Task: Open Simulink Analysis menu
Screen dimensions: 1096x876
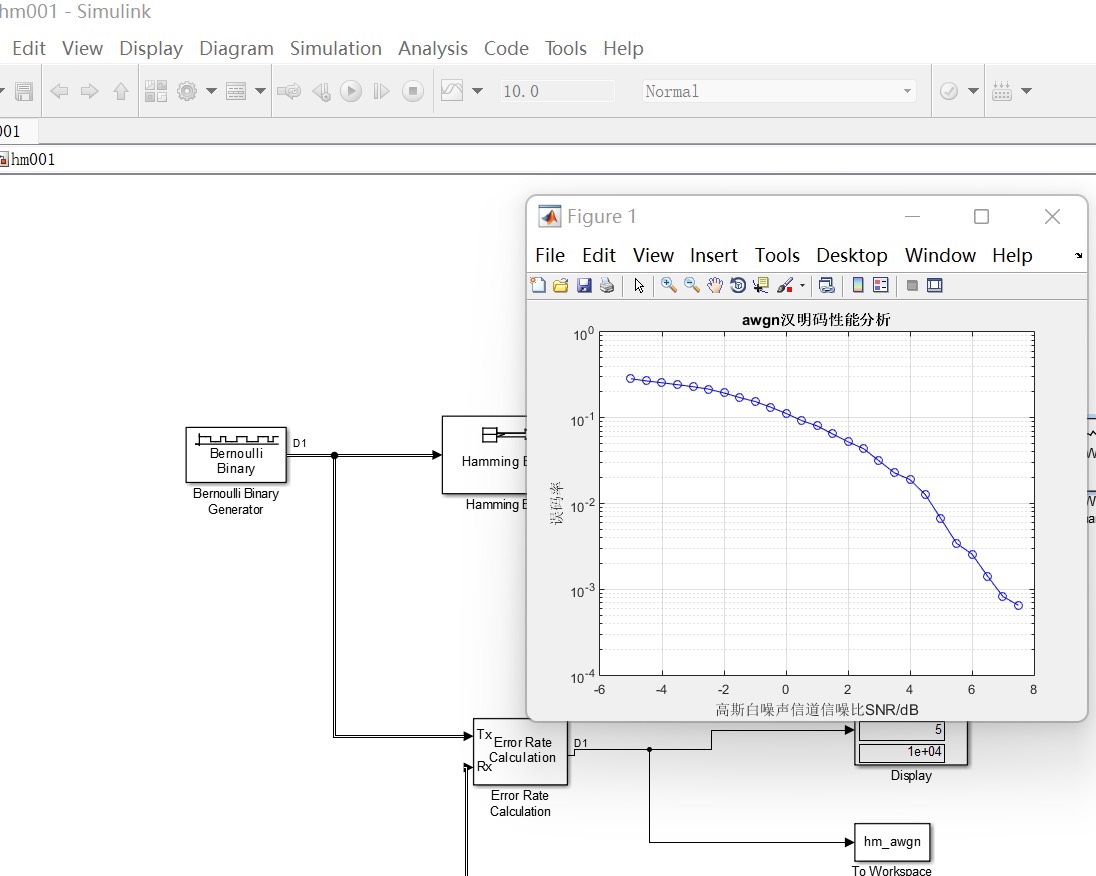Action: 433,48
